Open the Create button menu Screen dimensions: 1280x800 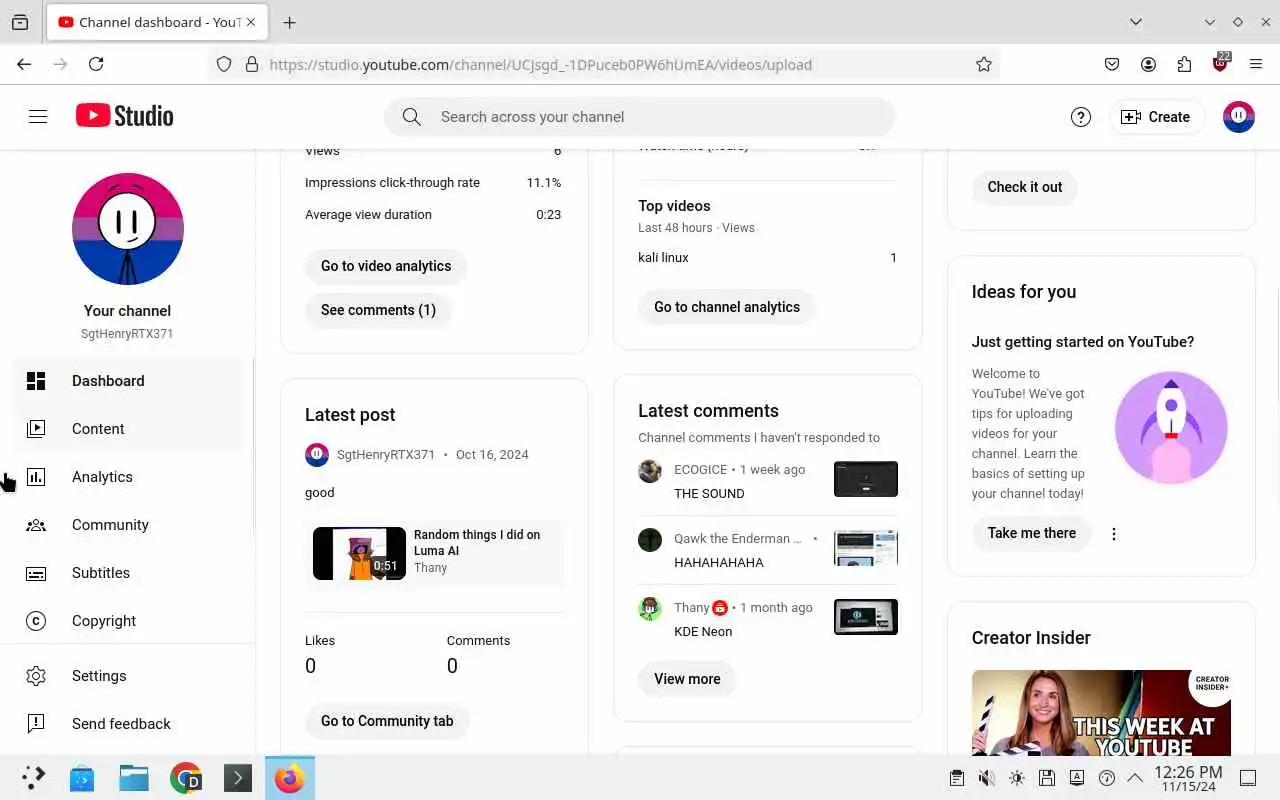[1156, 117]
